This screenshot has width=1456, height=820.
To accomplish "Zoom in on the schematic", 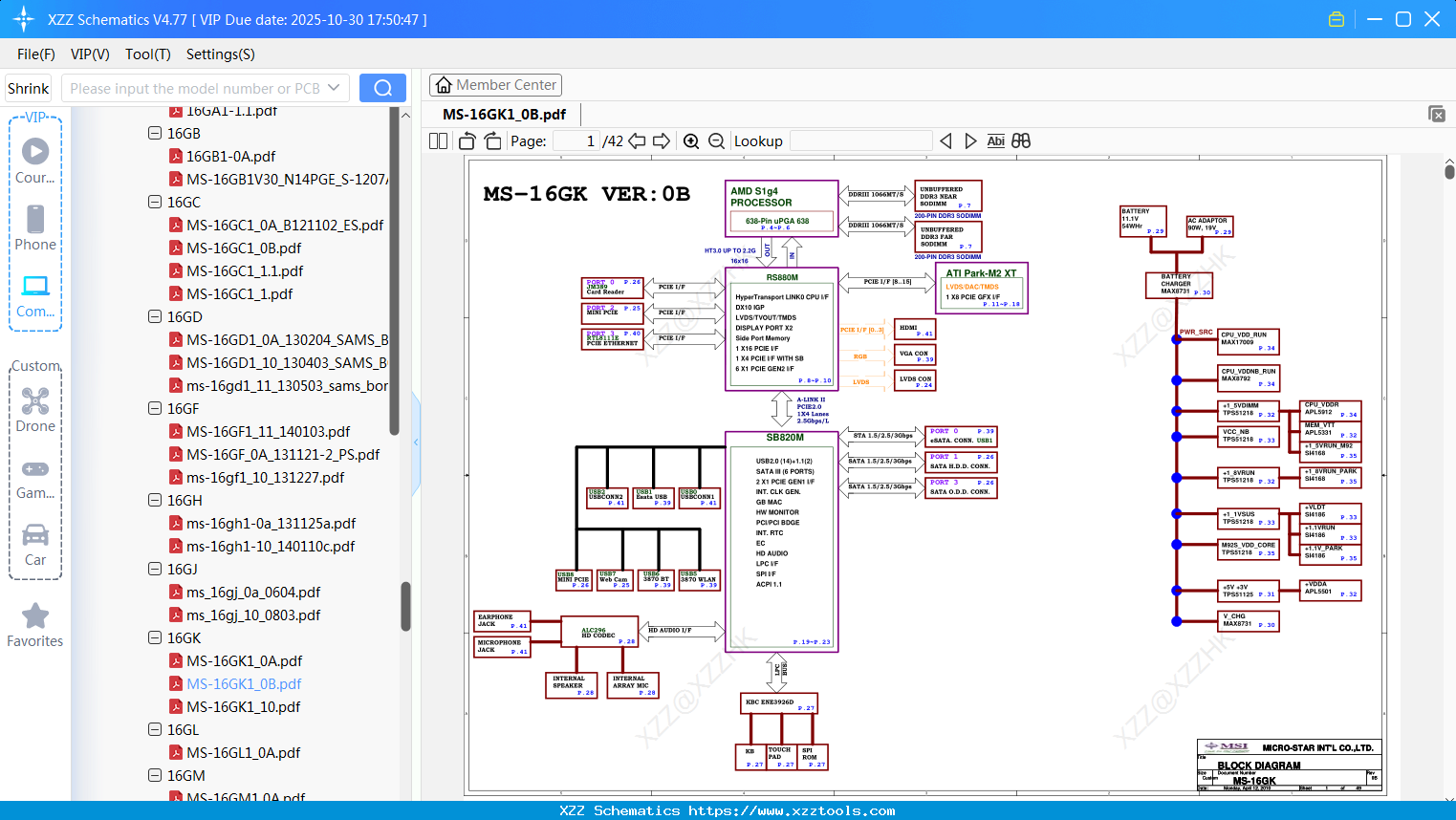I will click(691, 141).
